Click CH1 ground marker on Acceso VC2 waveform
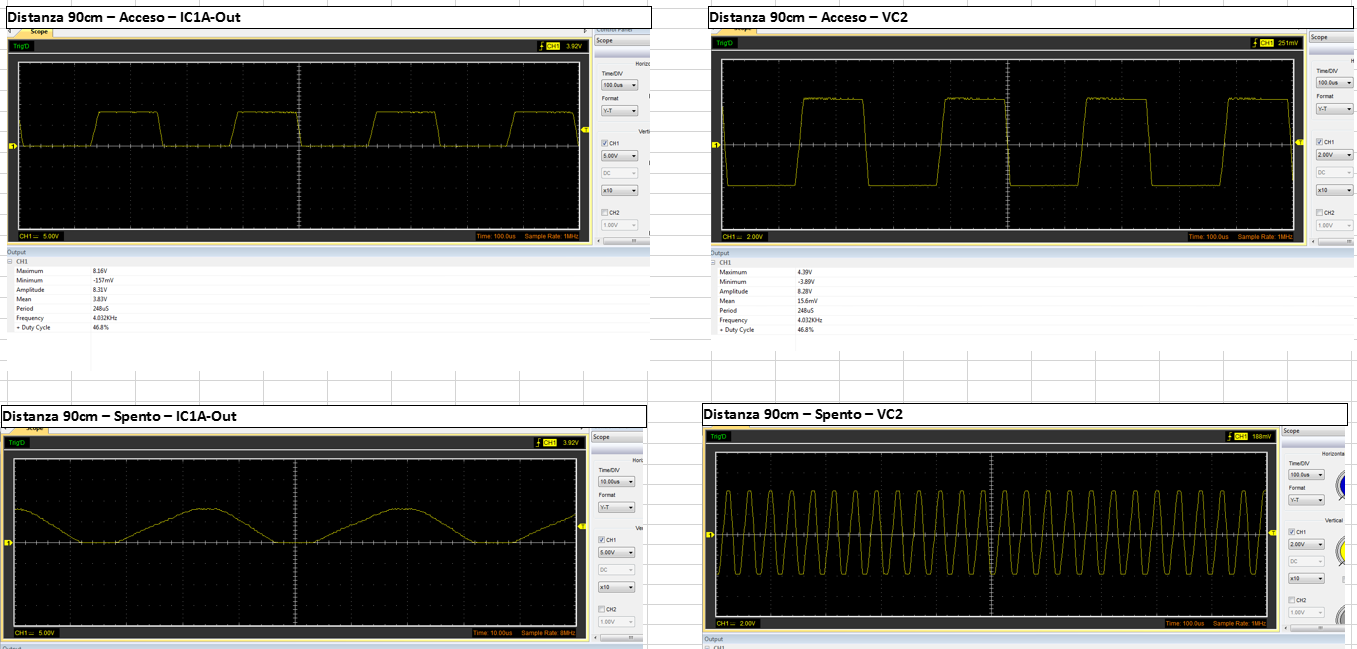 715,146
